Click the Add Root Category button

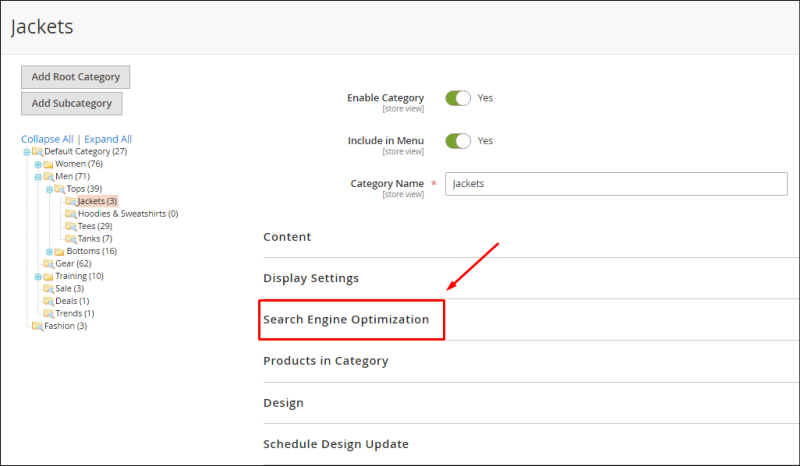click(x=76, y=77)
